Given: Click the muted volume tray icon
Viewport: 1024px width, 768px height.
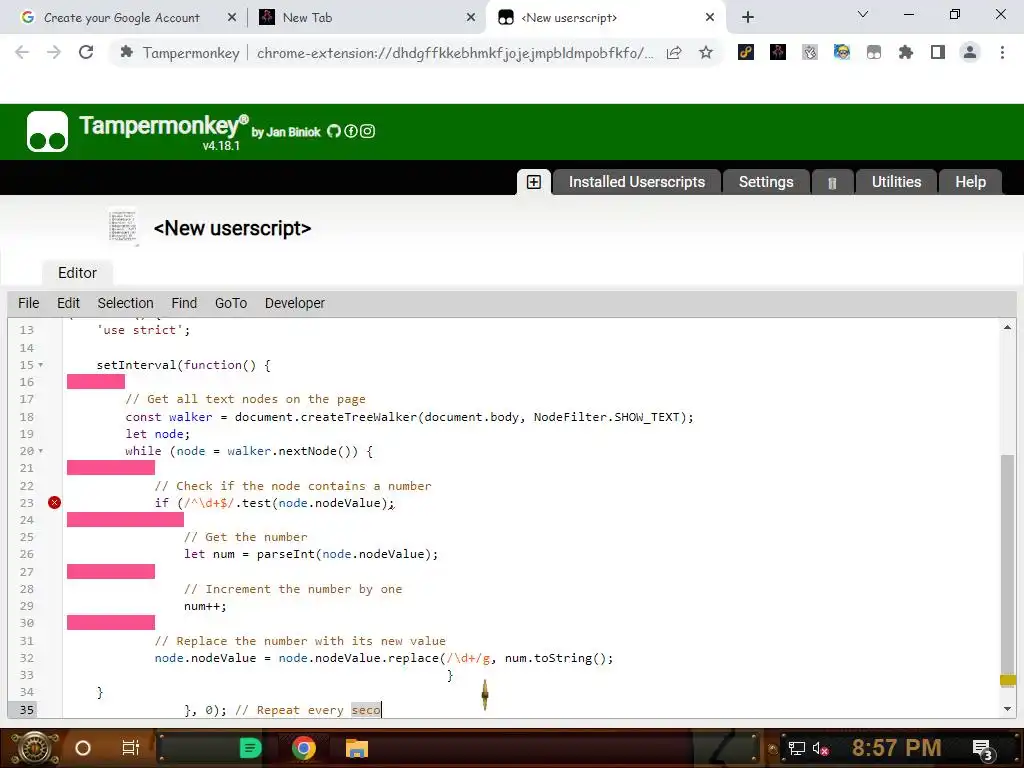Looking at the screenshot, I should pos(820,748).
